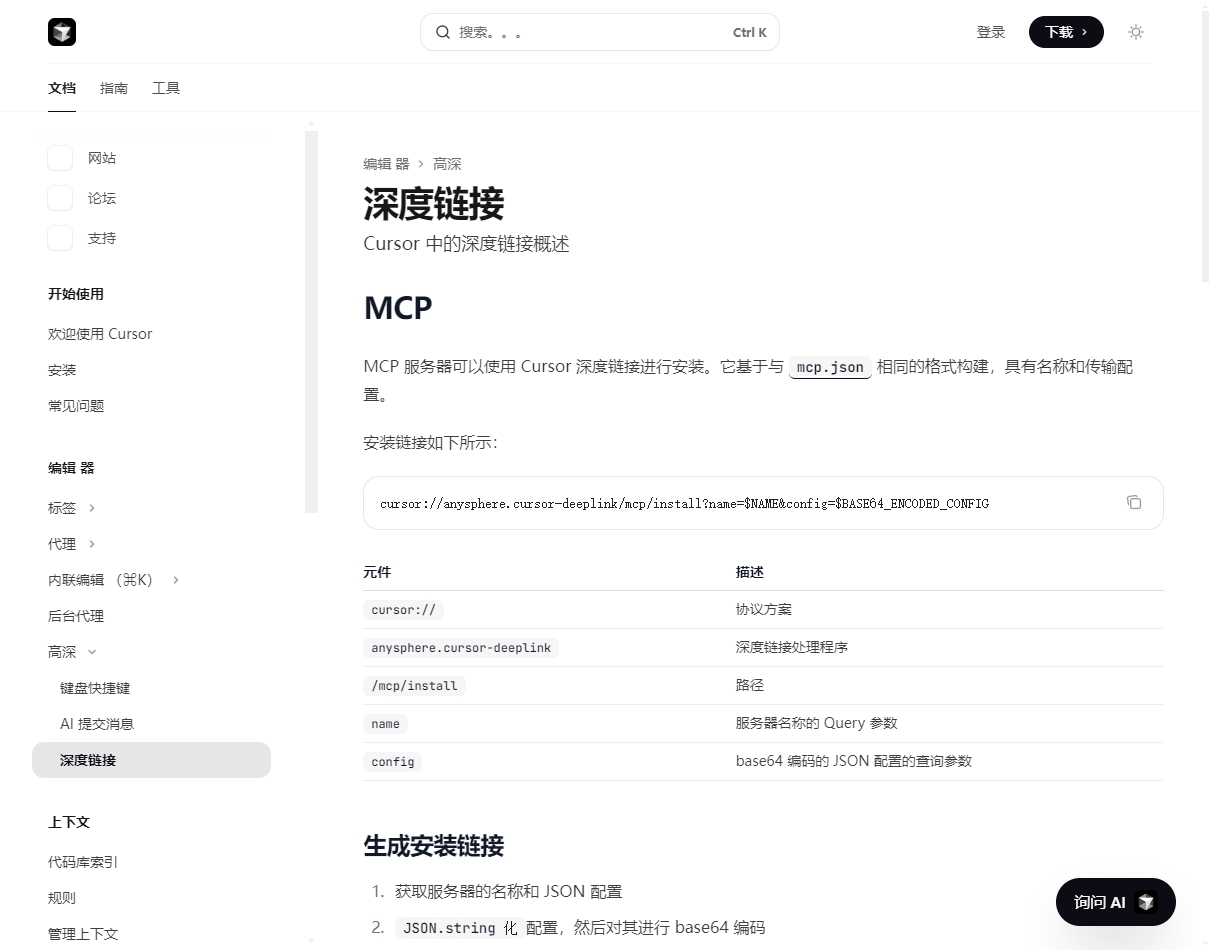Screen dimensions: 1211x950
Task: Open the 安装 sidebar page
Action: [x=62, y=370]
